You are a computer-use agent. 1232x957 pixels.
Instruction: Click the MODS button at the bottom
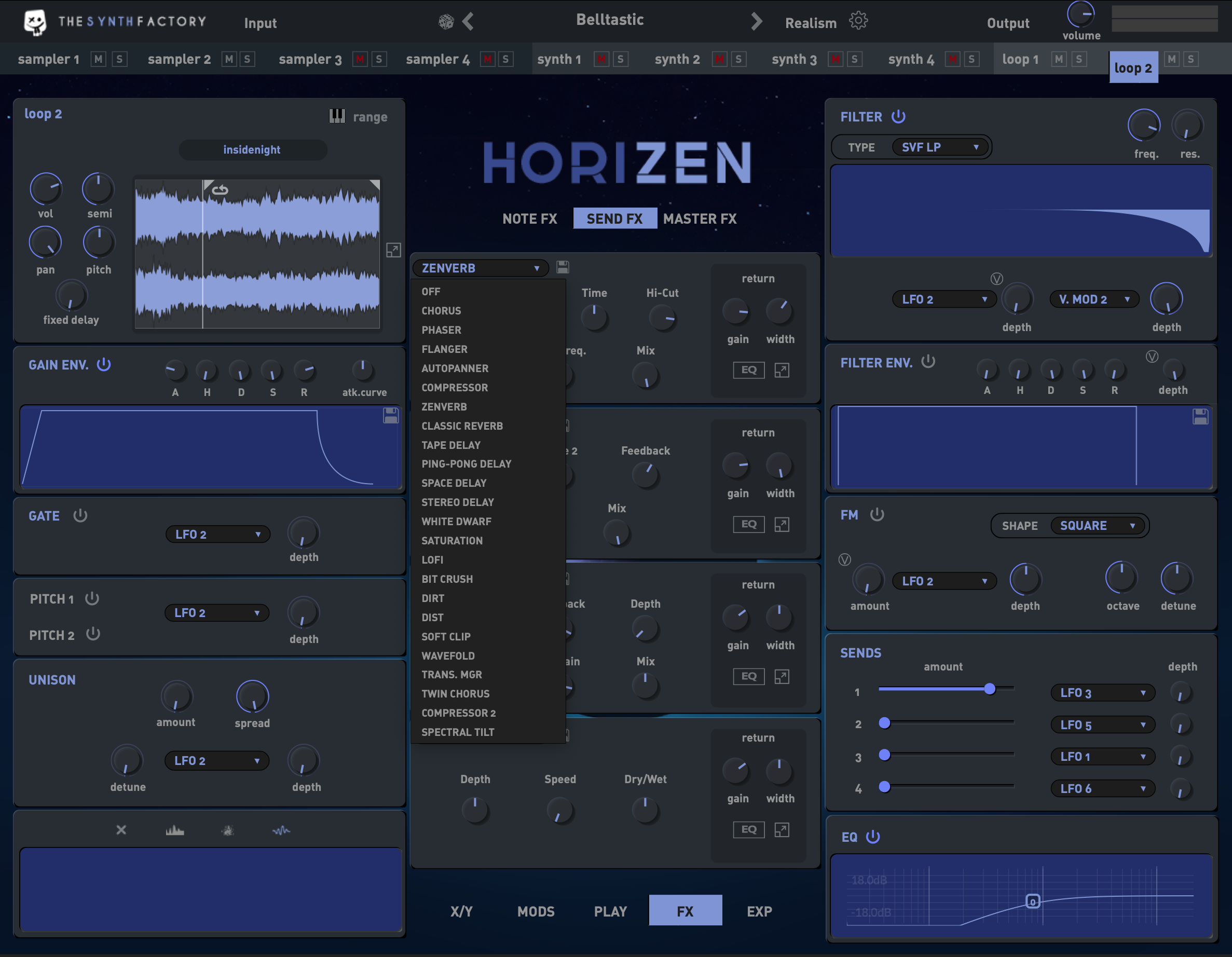[536, 911]
